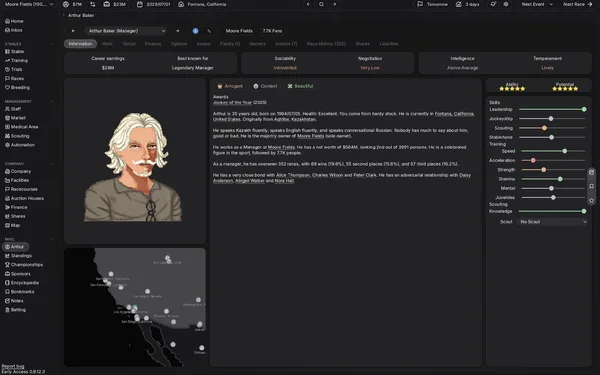The image size is (600, 375).
Task: Open the Inbox in the sidebar
Action: point(14,30)
